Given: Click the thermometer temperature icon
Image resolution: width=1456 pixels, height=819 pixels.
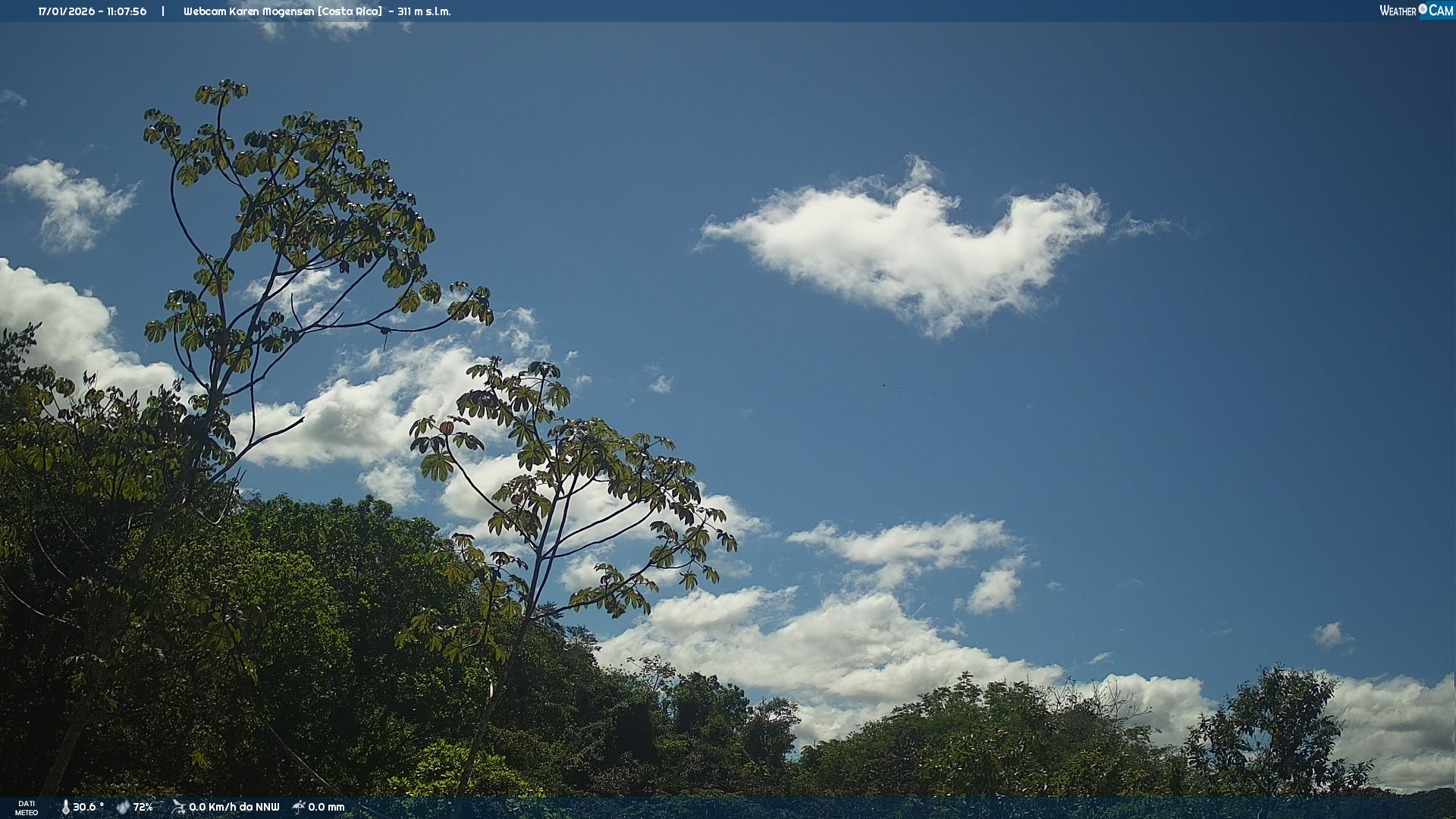Looking at the screenshot, I should (65, 807).
